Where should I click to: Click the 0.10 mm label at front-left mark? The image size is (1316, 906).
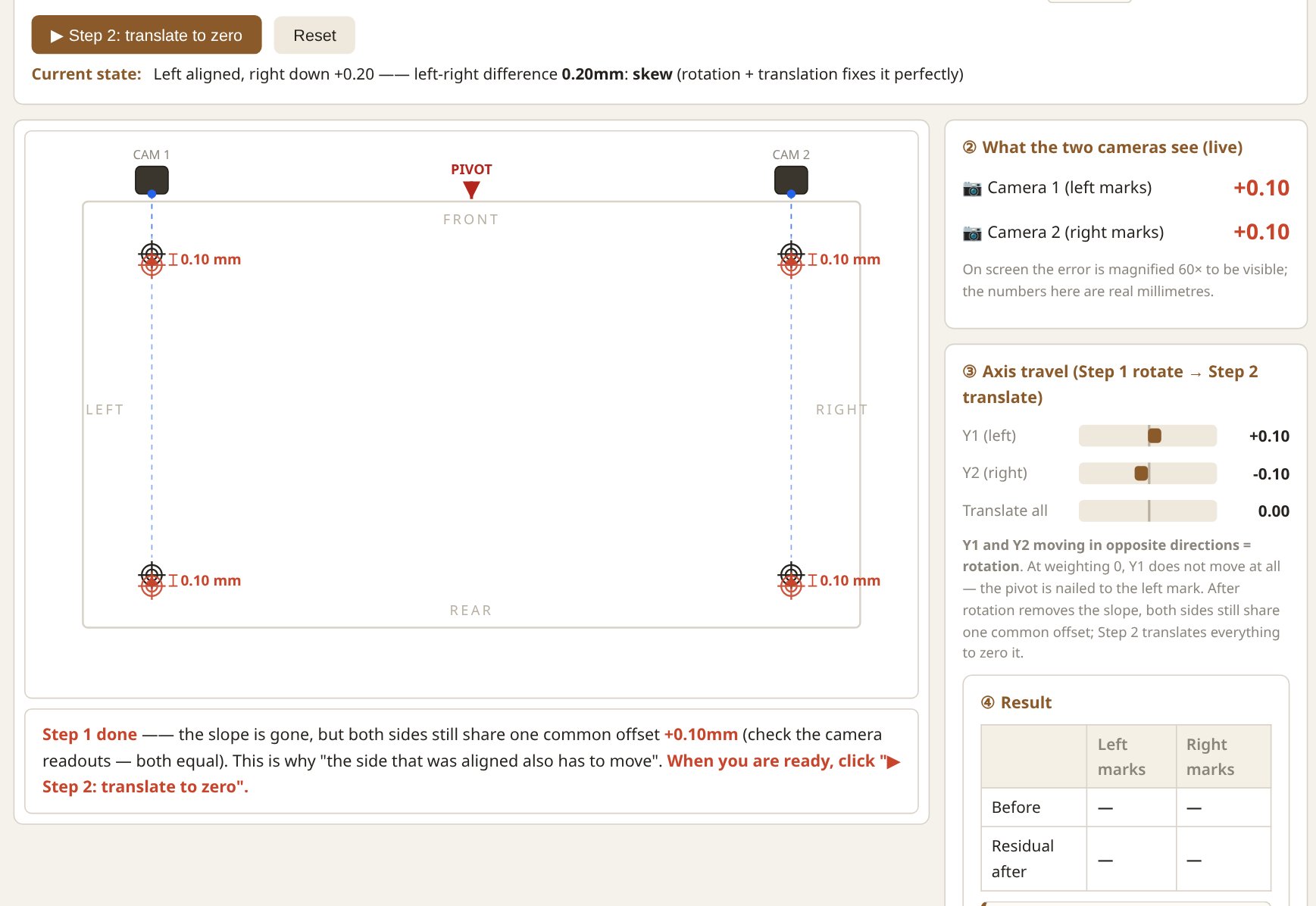(x=211, y=259)
